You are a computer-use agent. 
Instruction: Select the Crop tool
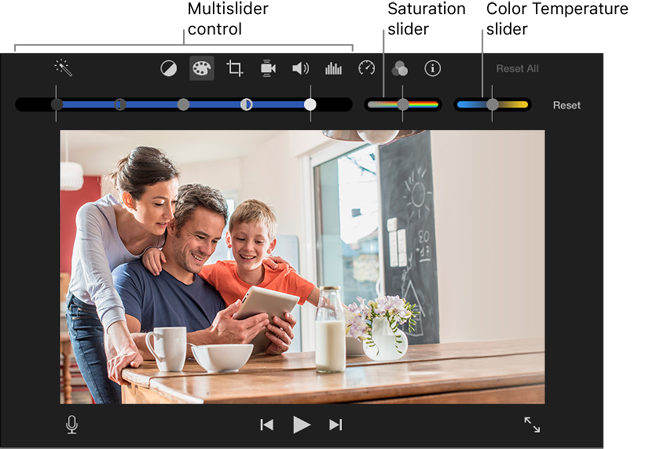[235, 69]
